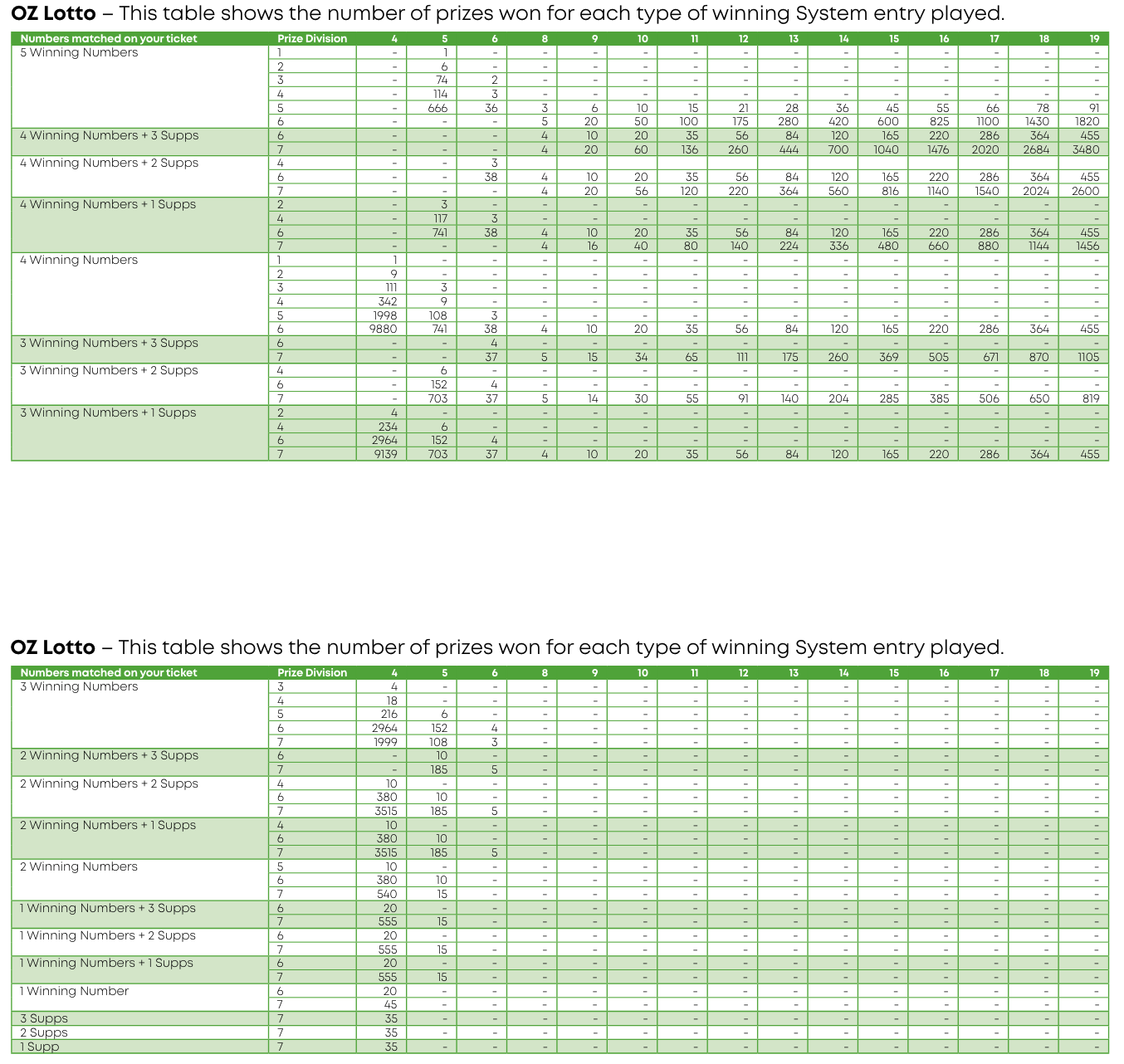This screenshot has height=1064, width=1124.
Task: Select '1 Winning Numbers + 1 Supps' row label
Action: [106, 963]
